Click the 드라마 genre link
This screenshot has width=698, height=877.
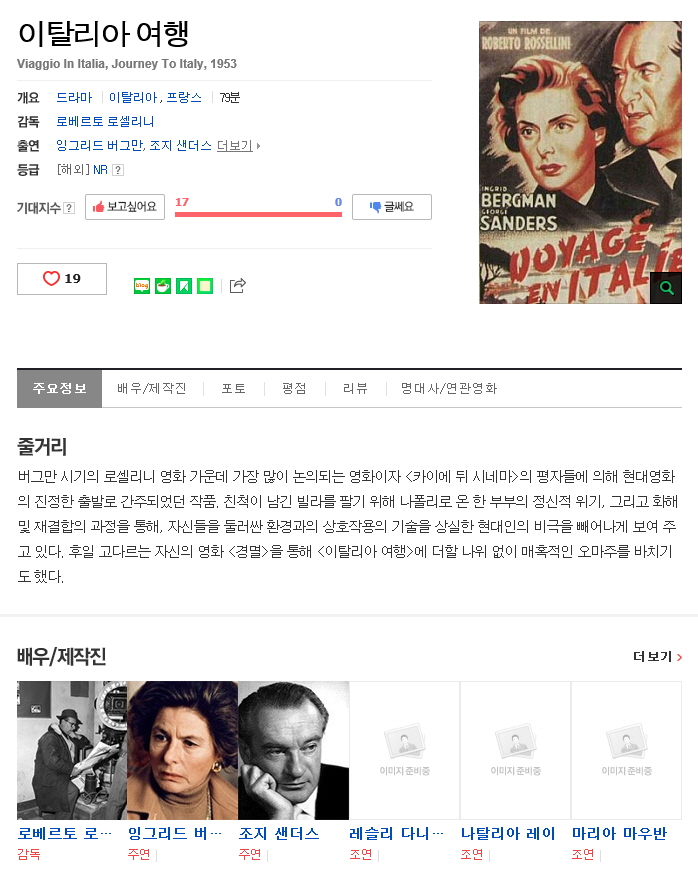click(x=74, y=97)
